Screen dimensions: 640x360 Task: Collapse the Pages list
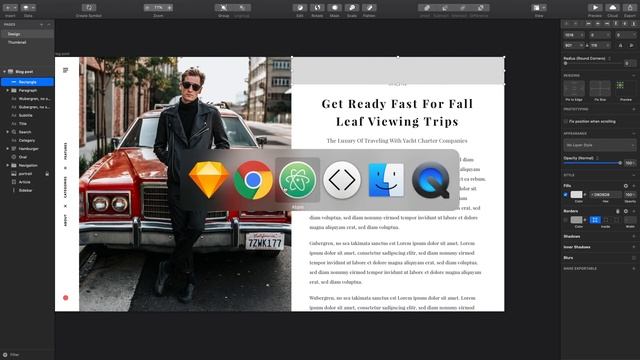(x=49, y=24)
